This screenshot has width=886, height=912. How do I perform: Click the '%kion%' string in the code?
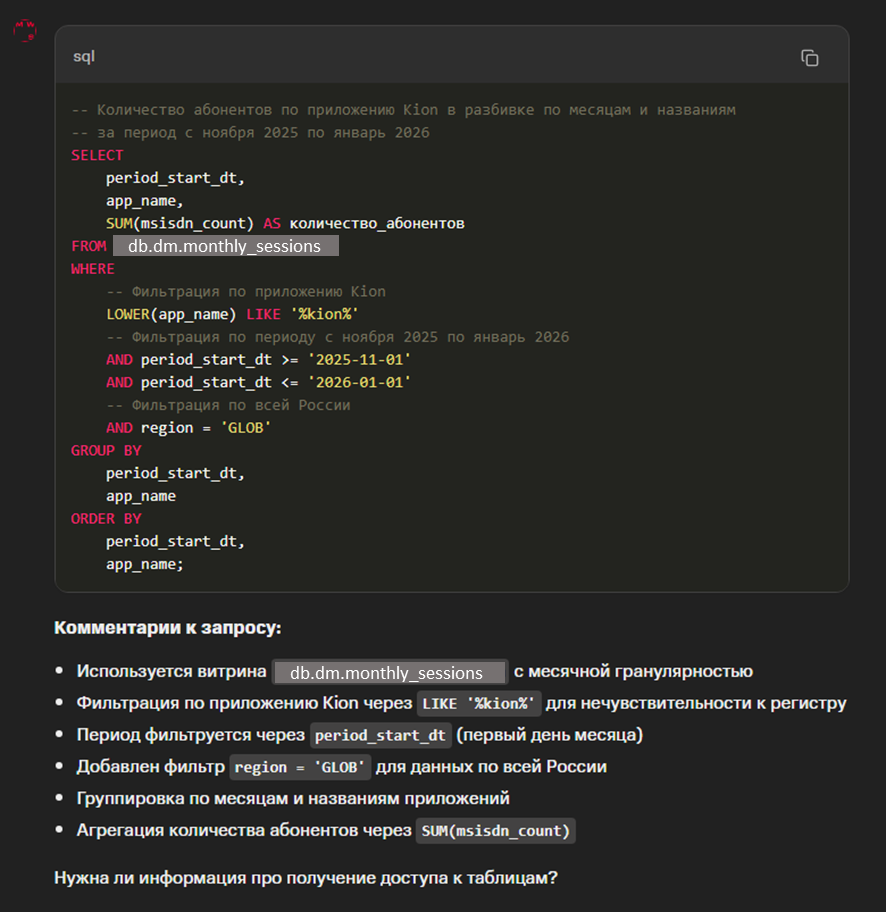(x=324, y=314)
